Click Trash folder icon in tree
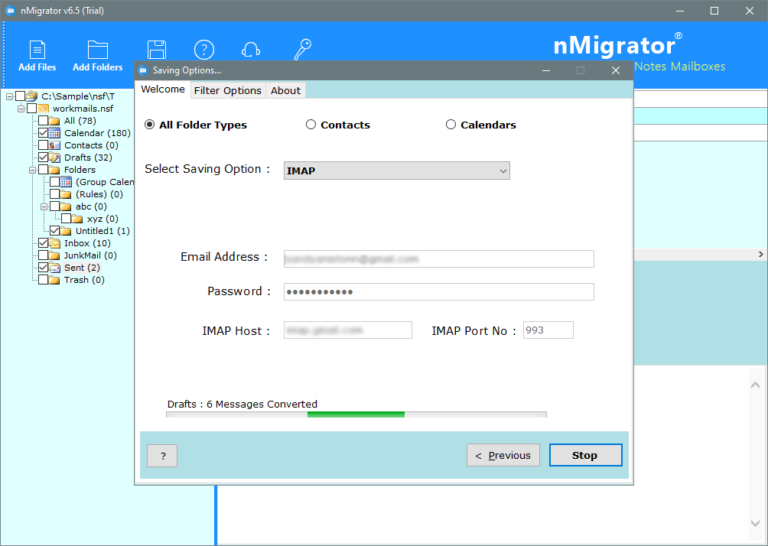This screenshot has width=768, height=546. 54,280
